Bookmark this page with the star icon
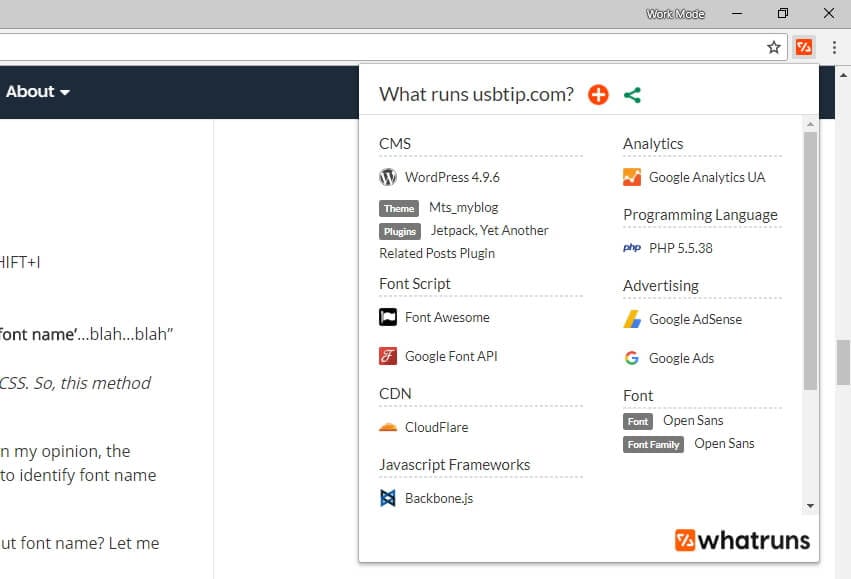Image resolution: width=851 pixels, height=579 pixels. pos(774,47)
